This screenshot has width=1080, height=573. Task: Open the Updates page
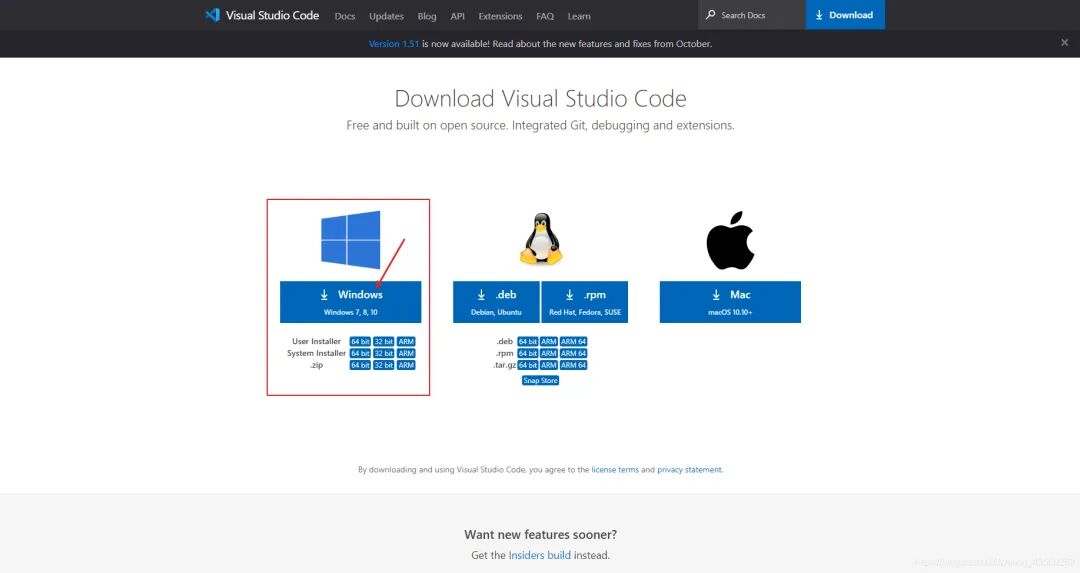(x=386, y=16)
